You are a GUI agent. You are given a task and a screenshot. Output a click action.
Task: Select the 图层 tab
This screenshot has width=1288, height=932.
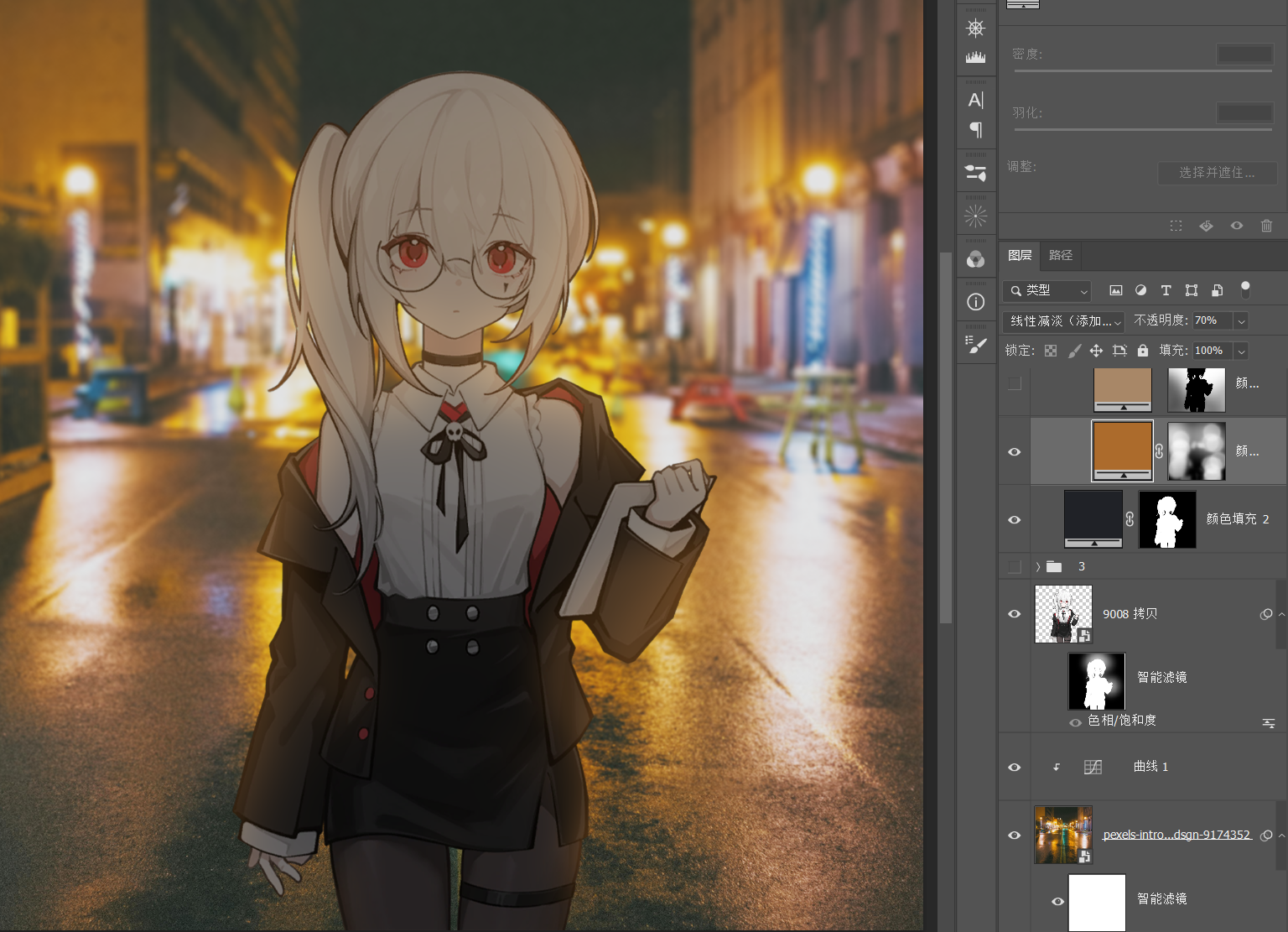coord(1020,255)
